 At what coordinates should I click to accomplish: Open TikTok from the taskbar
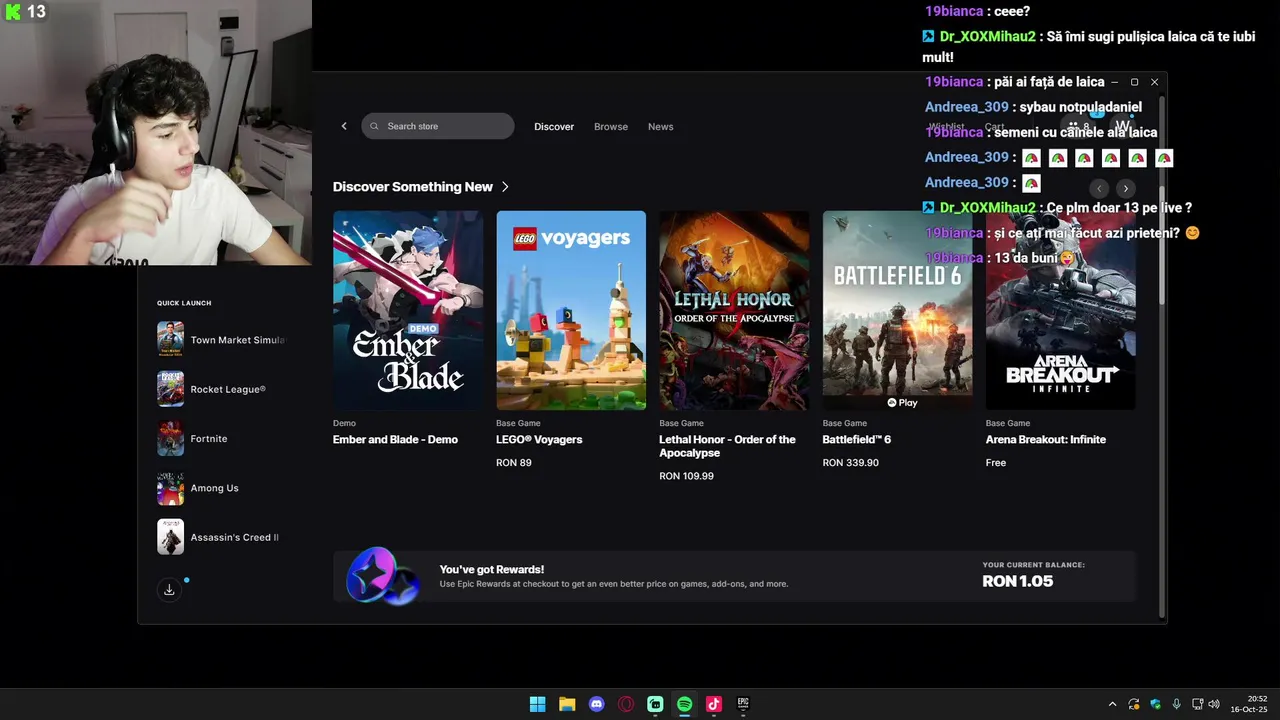coord(714,704)
